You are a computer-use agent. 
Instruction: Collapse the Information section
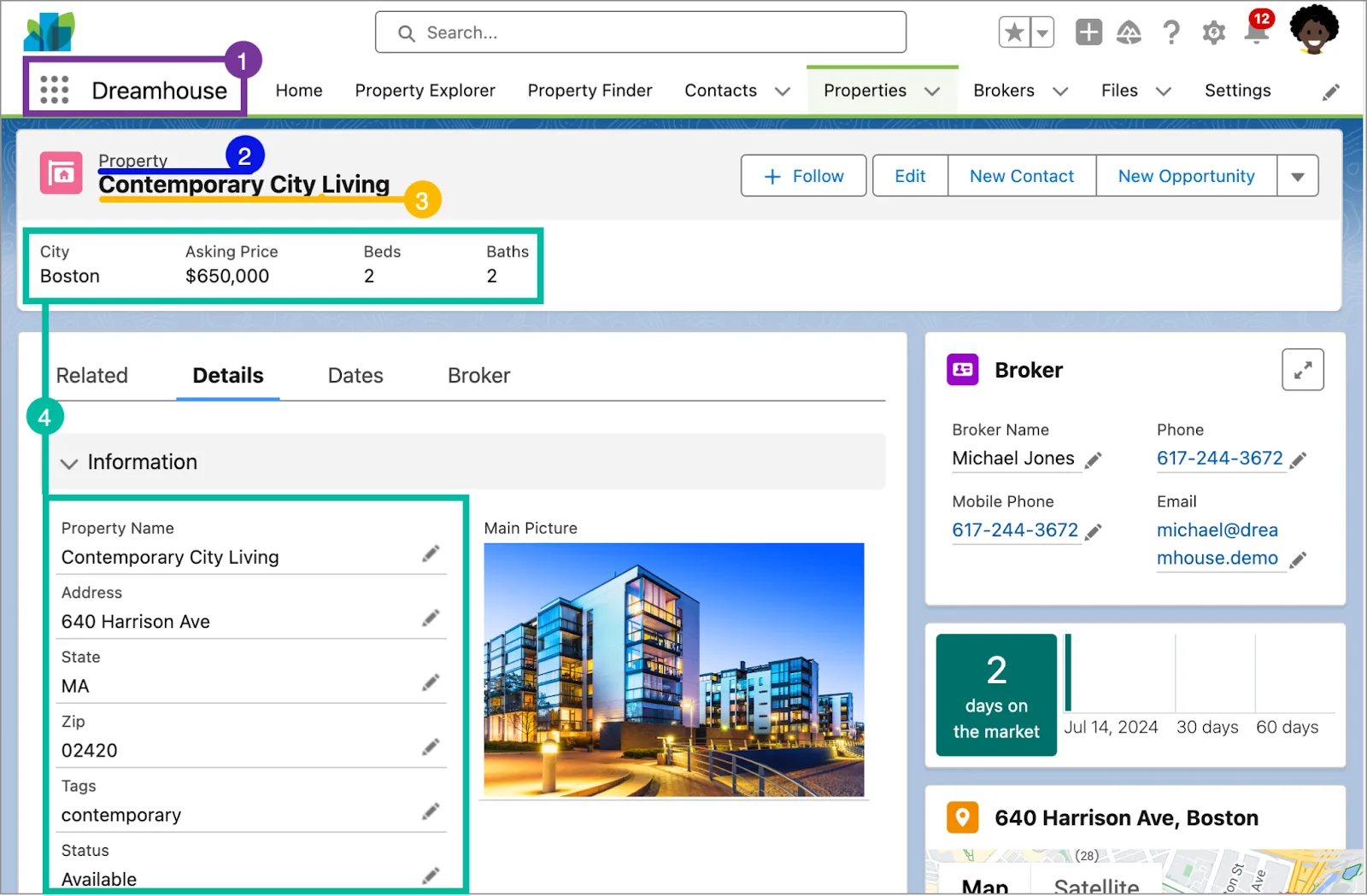[69, 463]
